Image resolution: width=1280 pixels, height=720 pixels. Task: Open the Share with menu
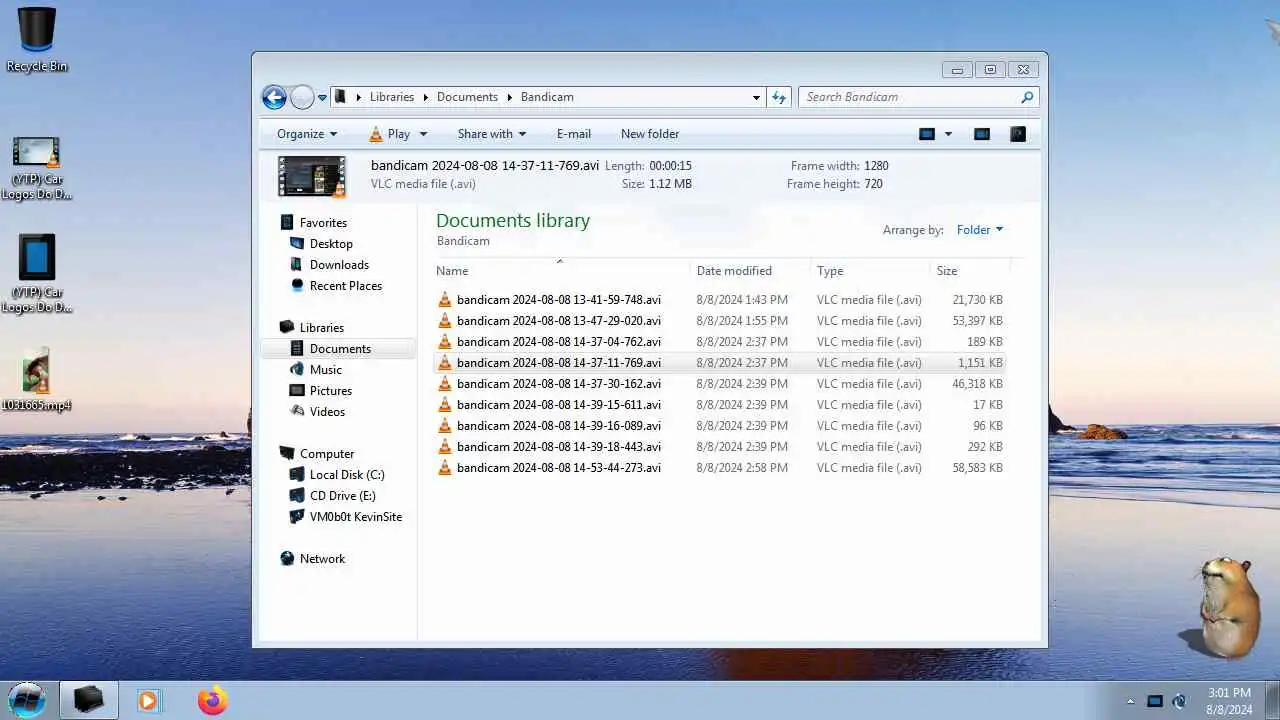[491, 134]
